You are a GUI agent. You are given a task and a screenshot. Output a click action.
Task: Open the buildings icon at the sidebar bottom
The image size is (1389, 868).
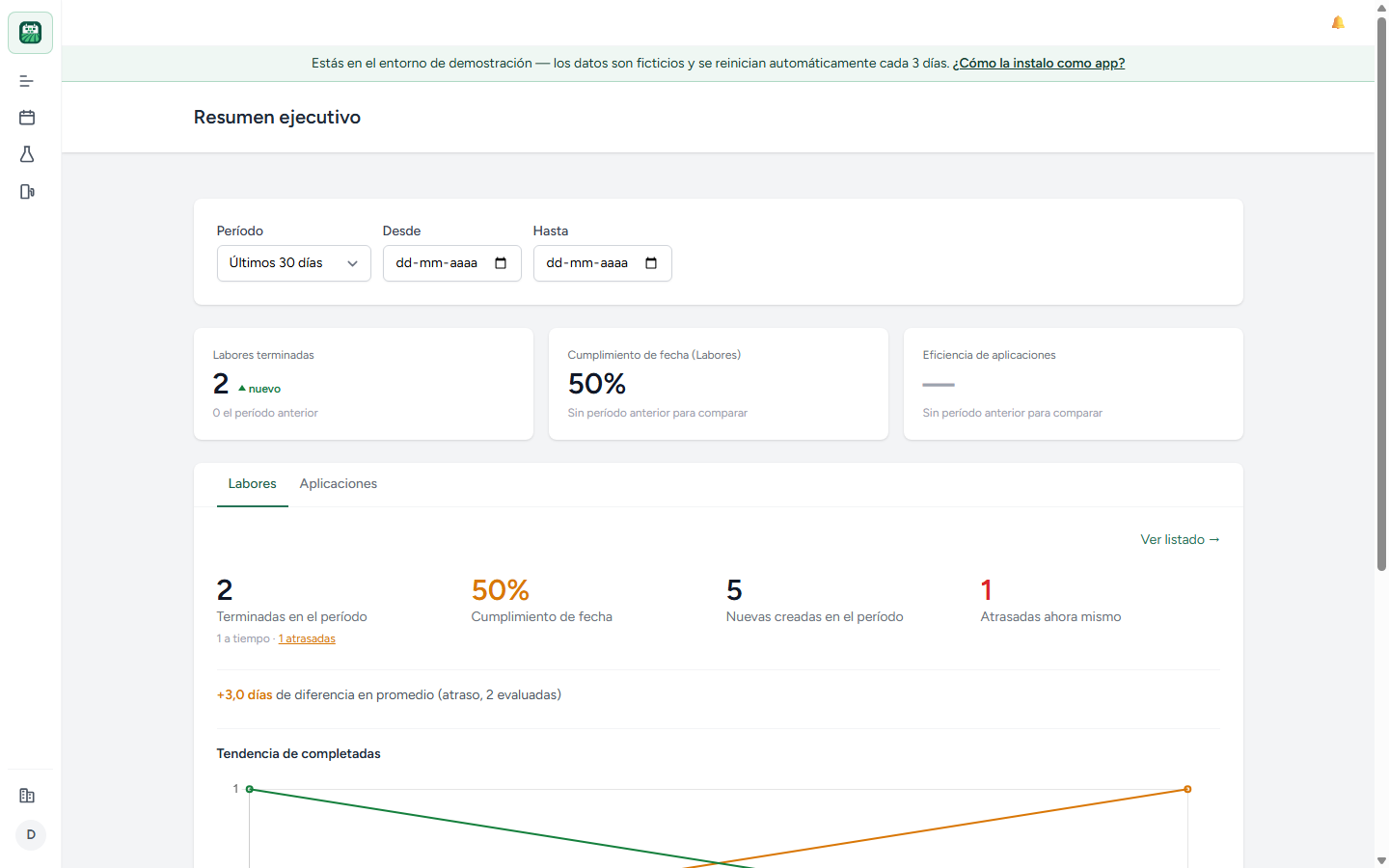tap(27, 796)
